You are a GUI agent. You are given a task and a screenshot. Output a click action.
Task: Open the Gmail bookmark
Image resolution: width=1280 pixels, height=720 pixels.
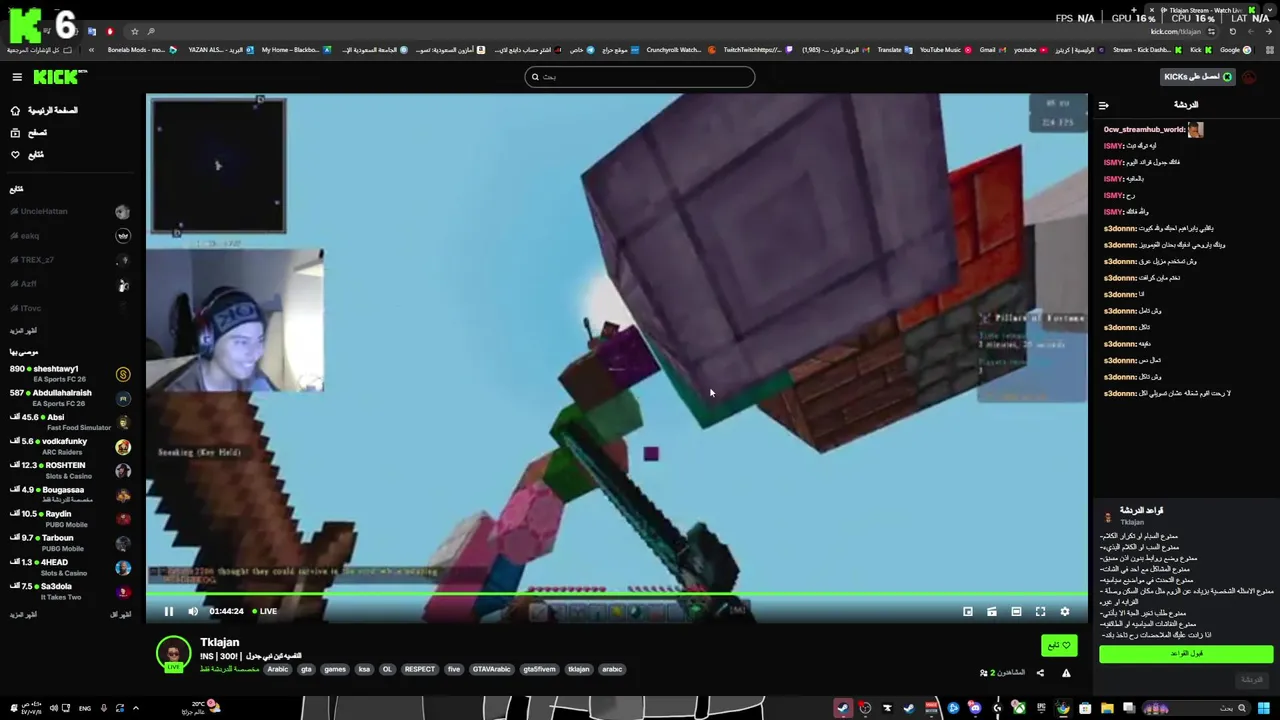(x=992, y=50)
